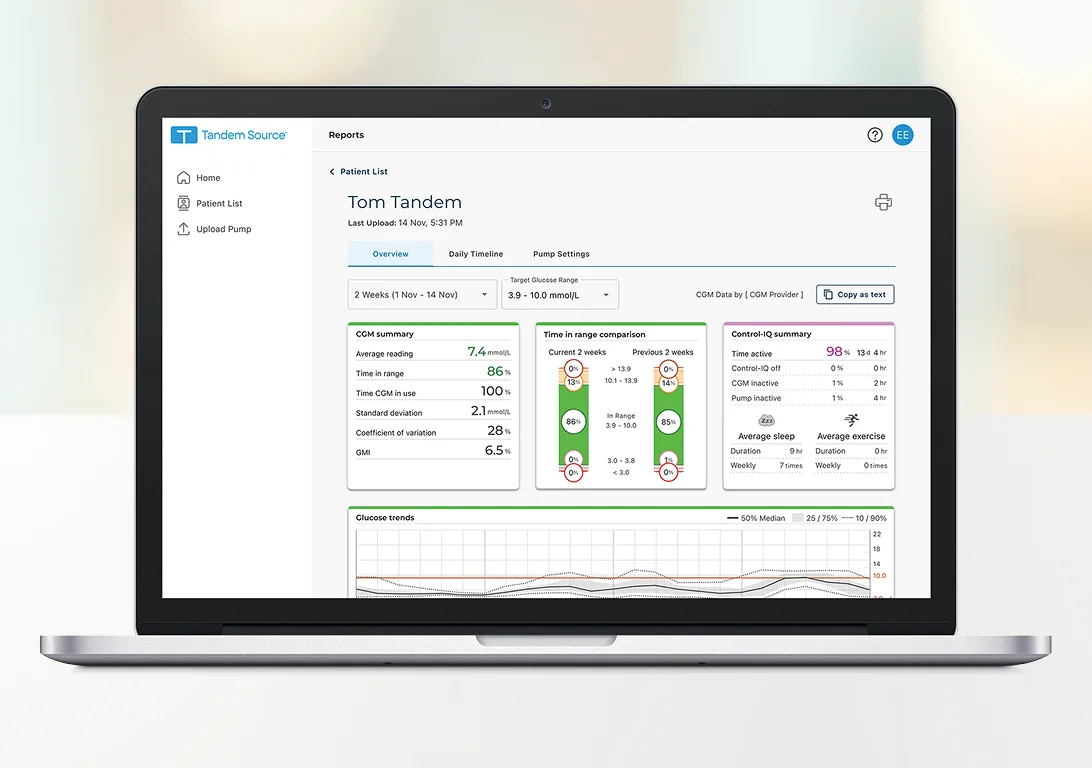Select the Patient List sidebar icon

coord(185,203)
